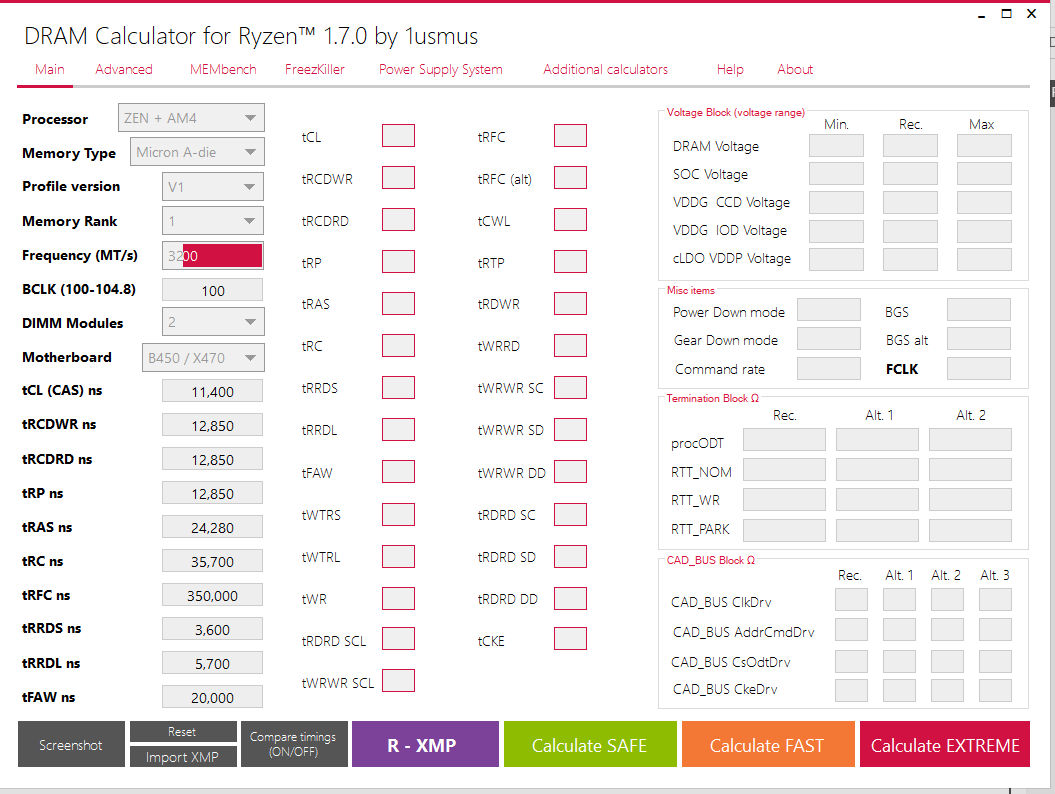Click the tRAS timing result box

(x=398, y=304)
